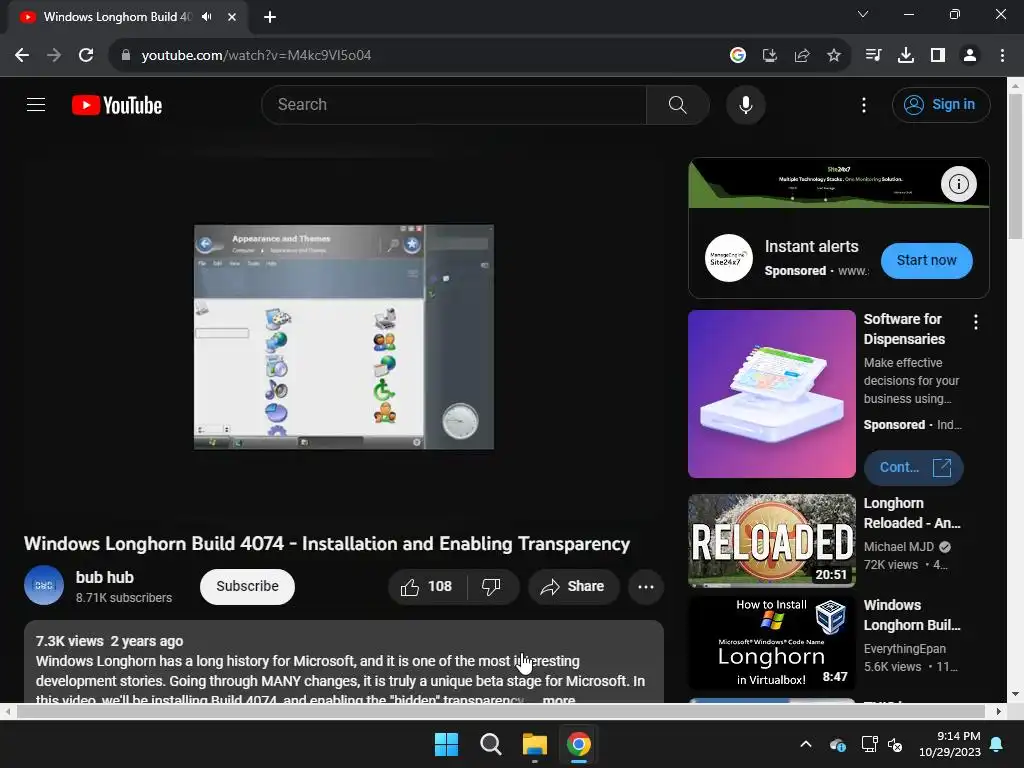Subscribe to bub hub channel

[x=247, y=586]
